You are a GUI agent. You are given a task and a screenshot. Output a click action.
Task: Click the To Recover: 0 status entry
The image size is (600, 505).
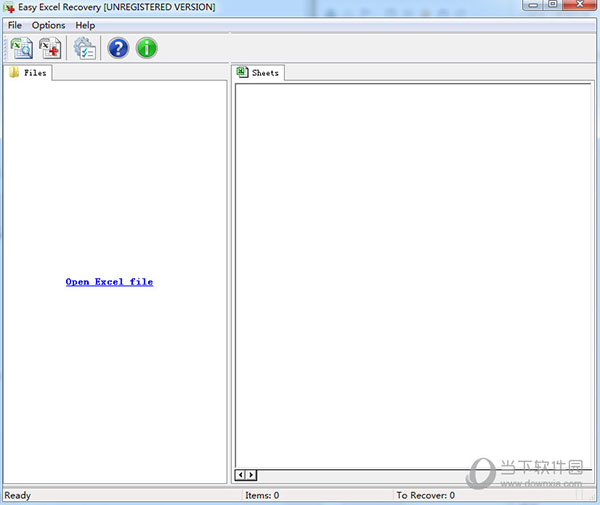coord(426,495)
